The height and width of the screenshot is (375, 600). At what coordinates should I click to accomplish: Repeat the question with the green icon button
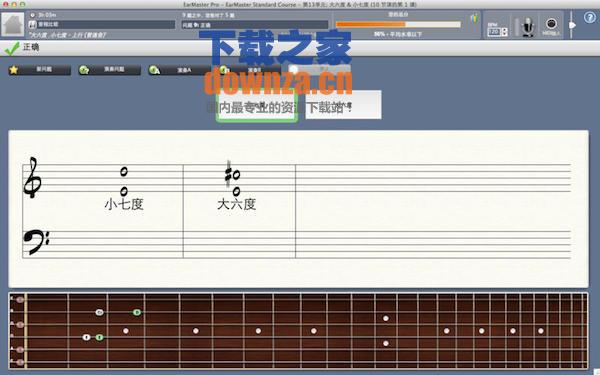coord(109,70)
